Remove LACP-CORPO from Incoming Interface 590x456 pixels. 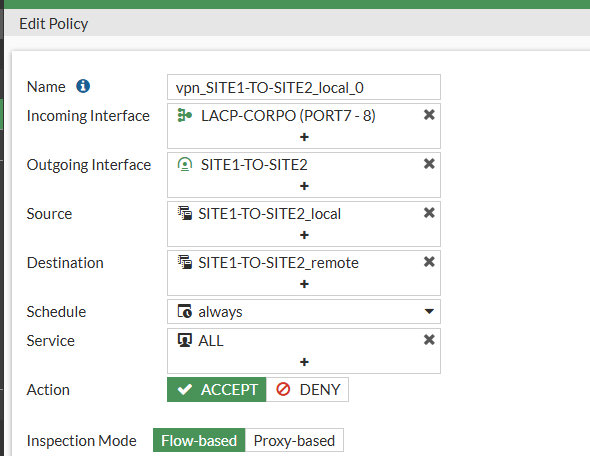[x=429, y=115]
